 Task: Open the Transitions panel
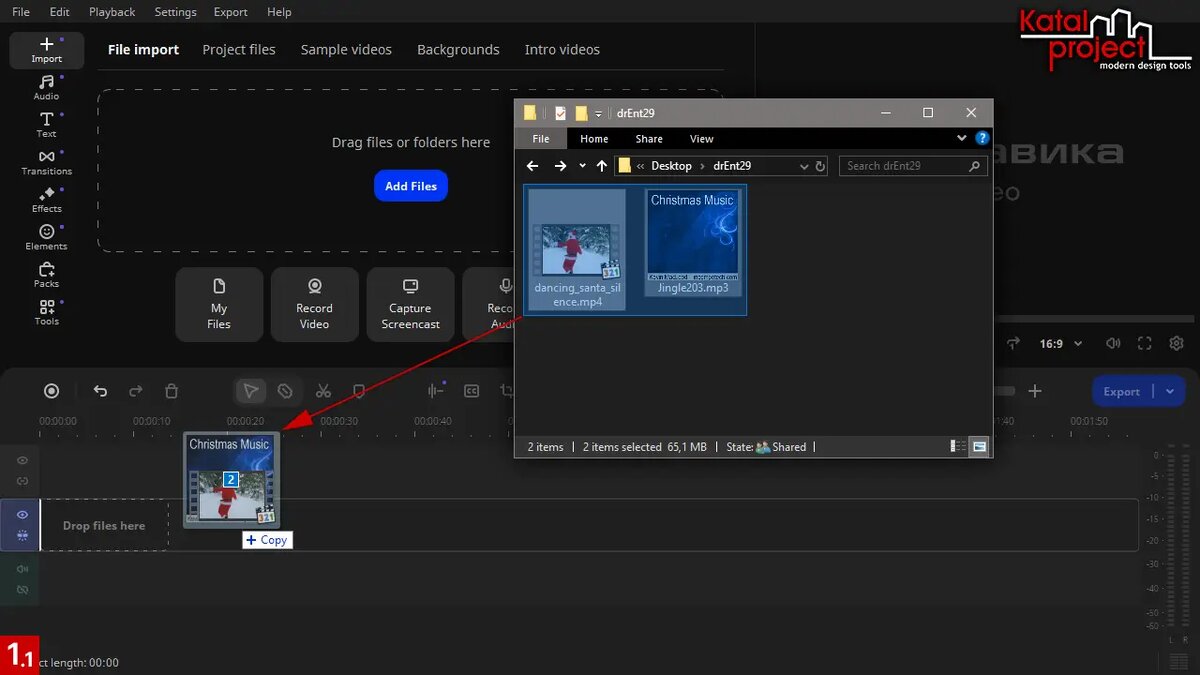pyautogui.click(x=46, y=163)
